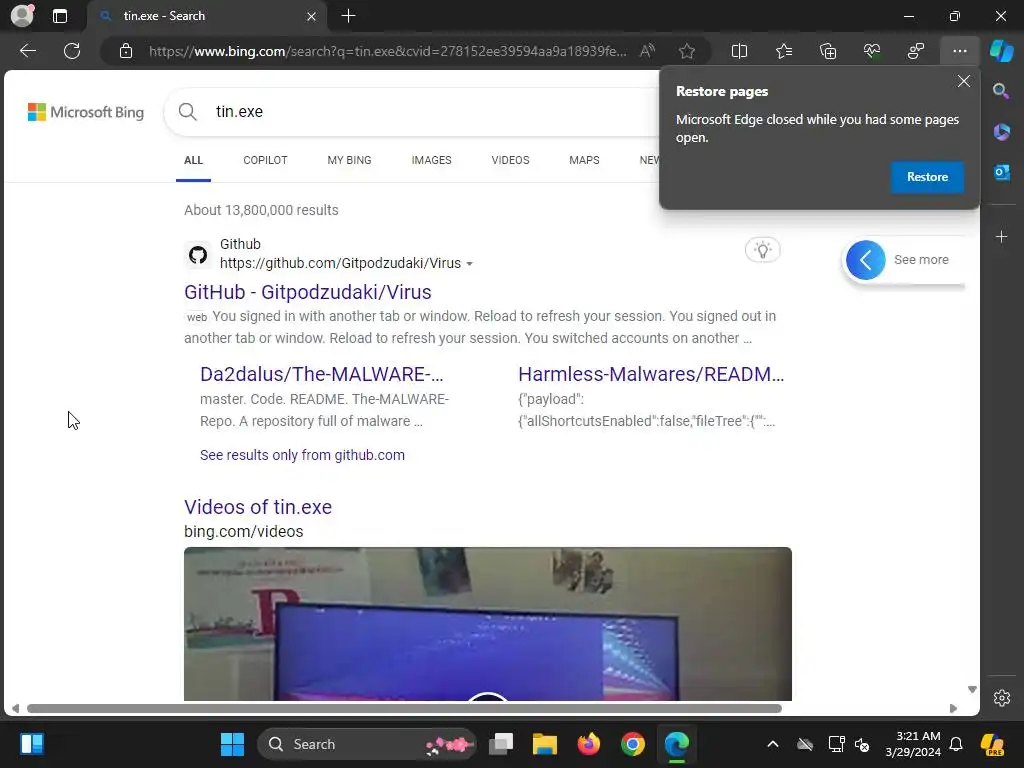Open Settings and more ellipsis menu
Screen dimensions: 1024x768
tap(959, 51)
